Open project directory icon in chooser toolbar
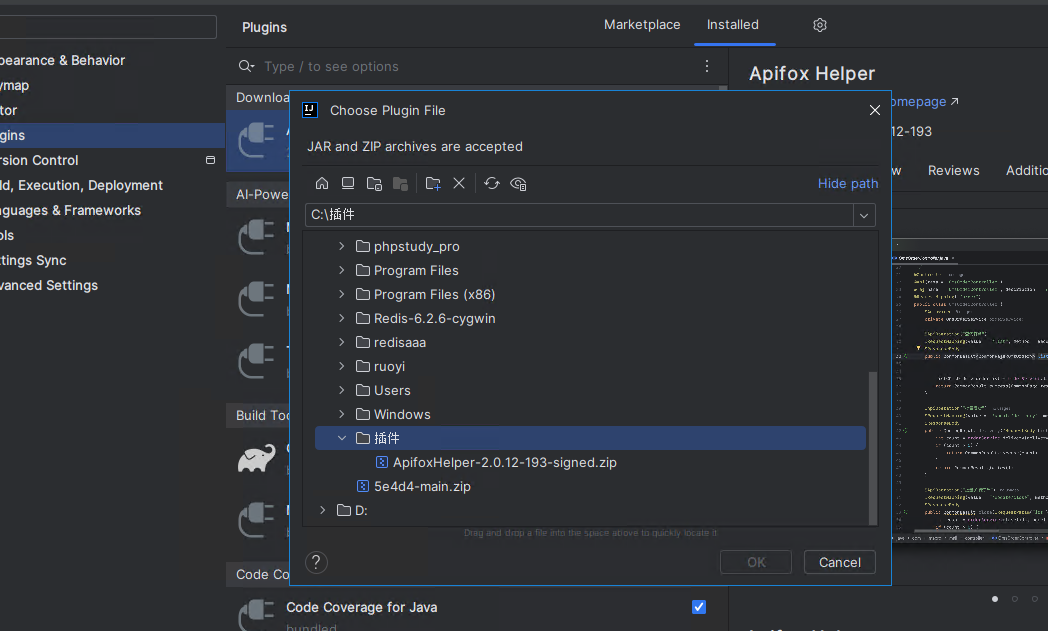The width and height of the screenshot is (1048, 631). click(374, 183)
